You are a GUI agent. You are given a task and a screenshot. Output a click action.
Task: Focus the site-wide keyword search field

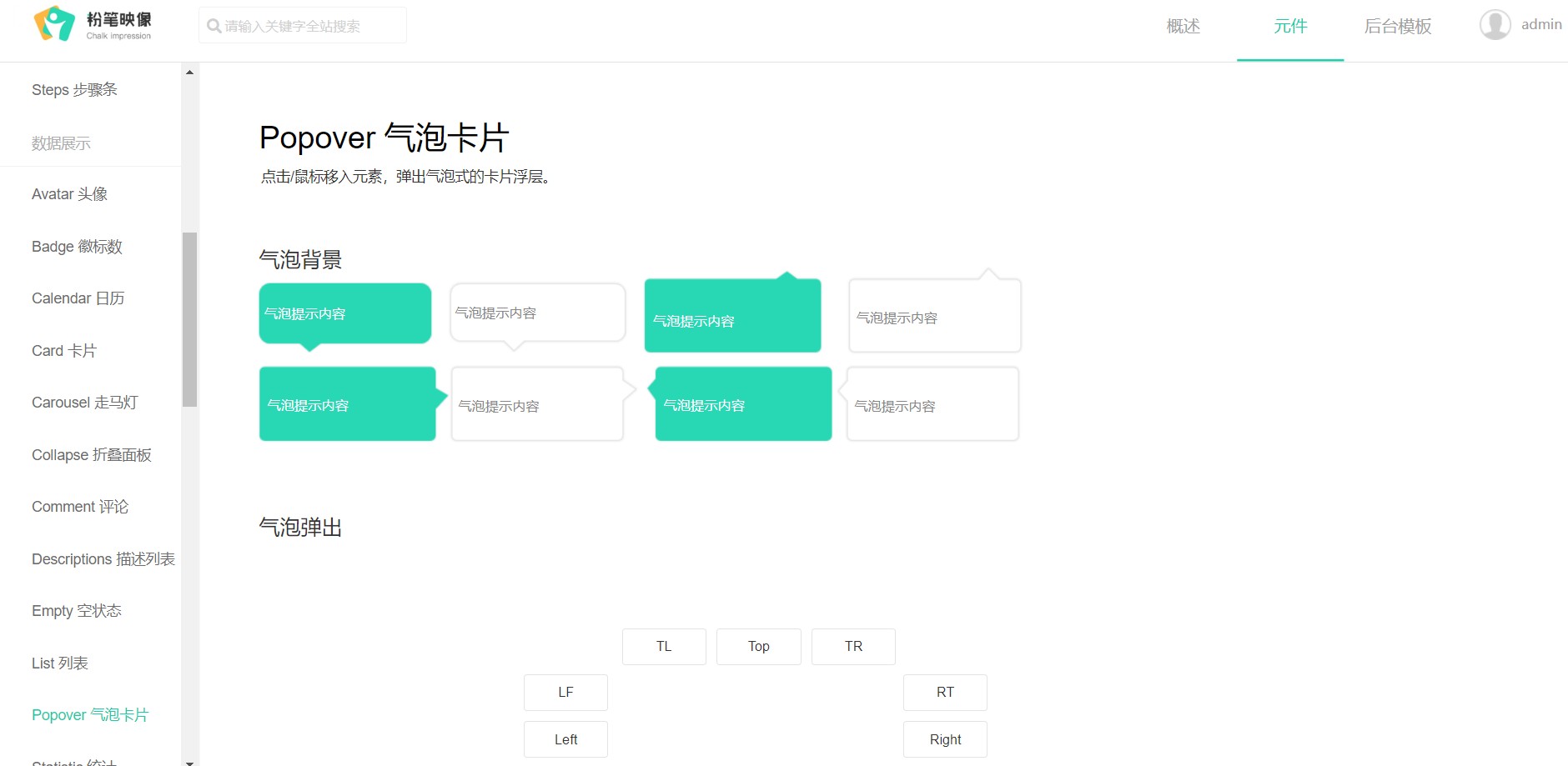(303, 26)
